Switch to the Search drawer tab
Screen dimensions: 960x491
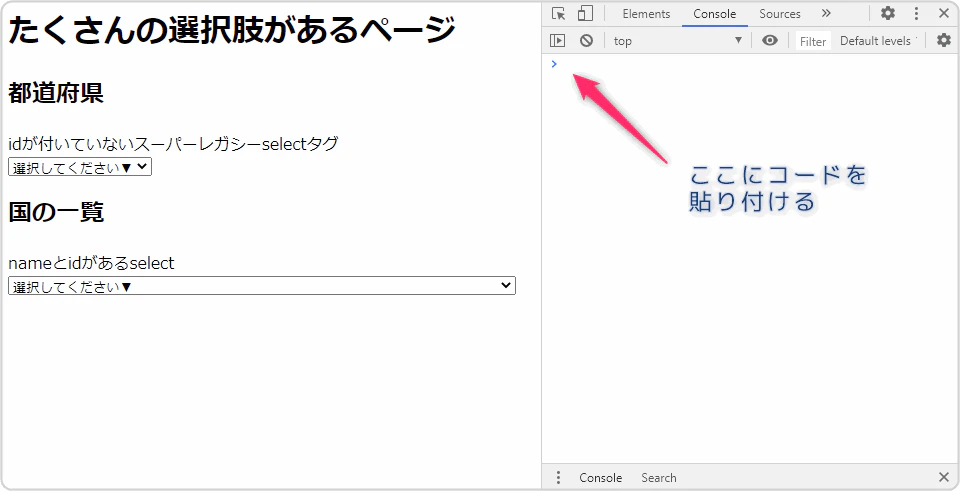pyautogui.click(x=659, y=478)
